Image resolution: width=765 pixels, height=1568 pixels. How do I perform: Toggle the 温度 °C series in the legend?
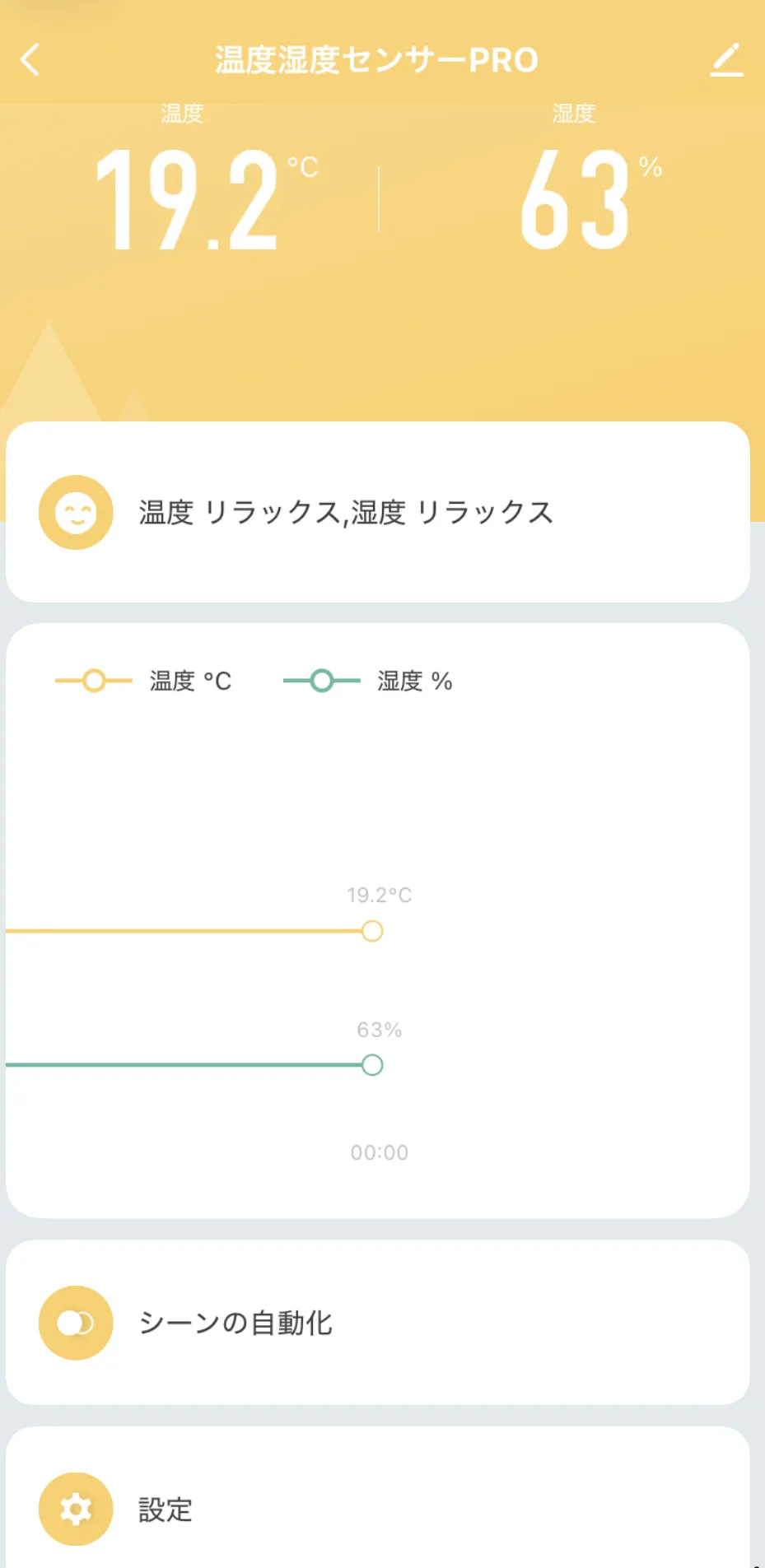point(190,681)
